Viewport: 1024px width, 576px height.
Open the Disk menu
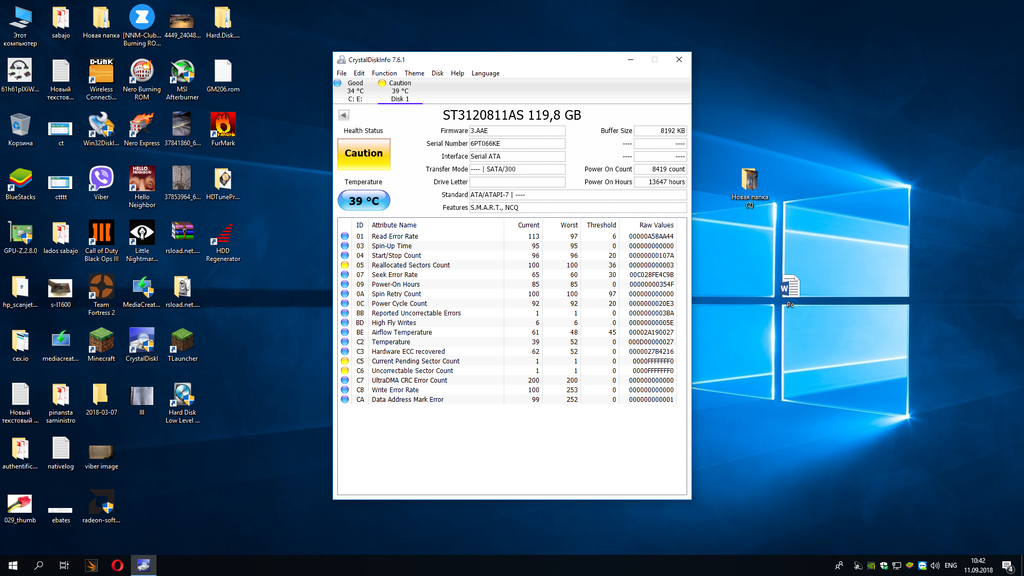[437, 73]
